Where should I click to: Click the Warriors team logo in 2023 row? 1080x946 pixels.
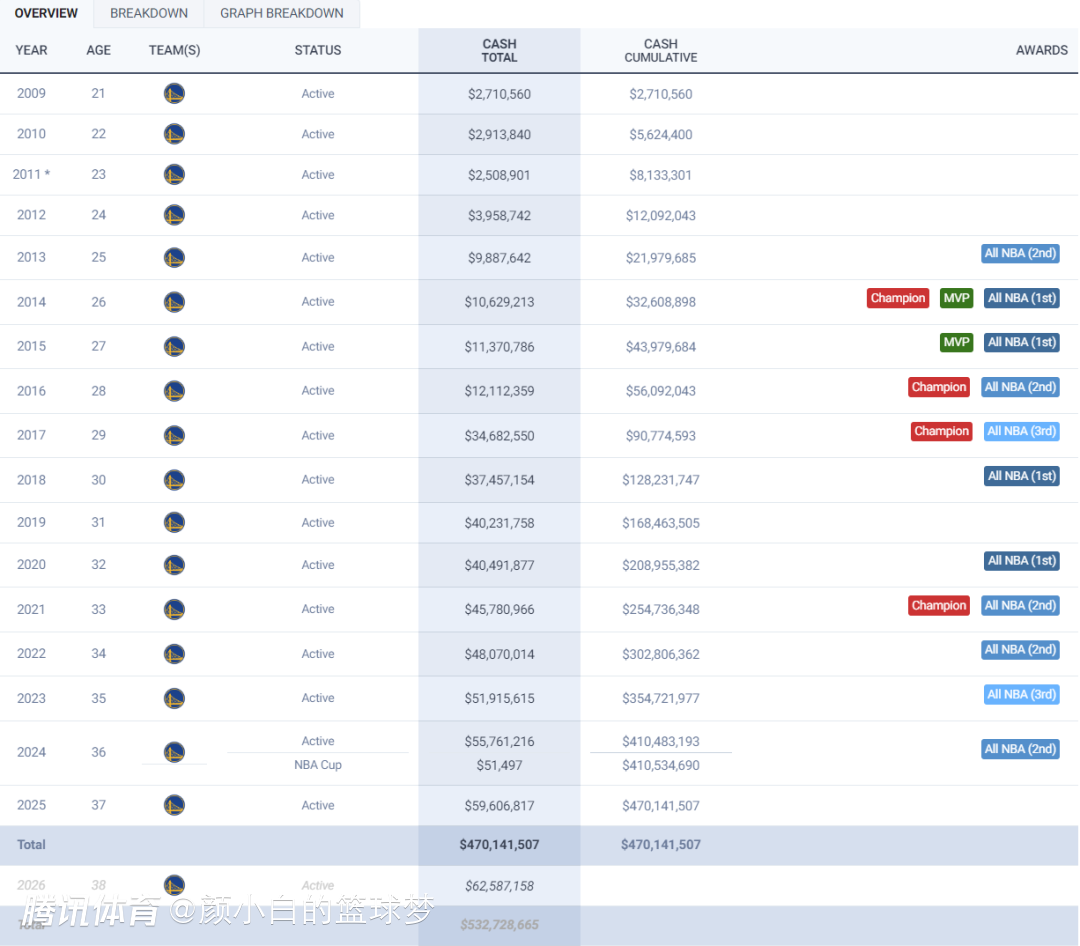click(x=174, y=698)
